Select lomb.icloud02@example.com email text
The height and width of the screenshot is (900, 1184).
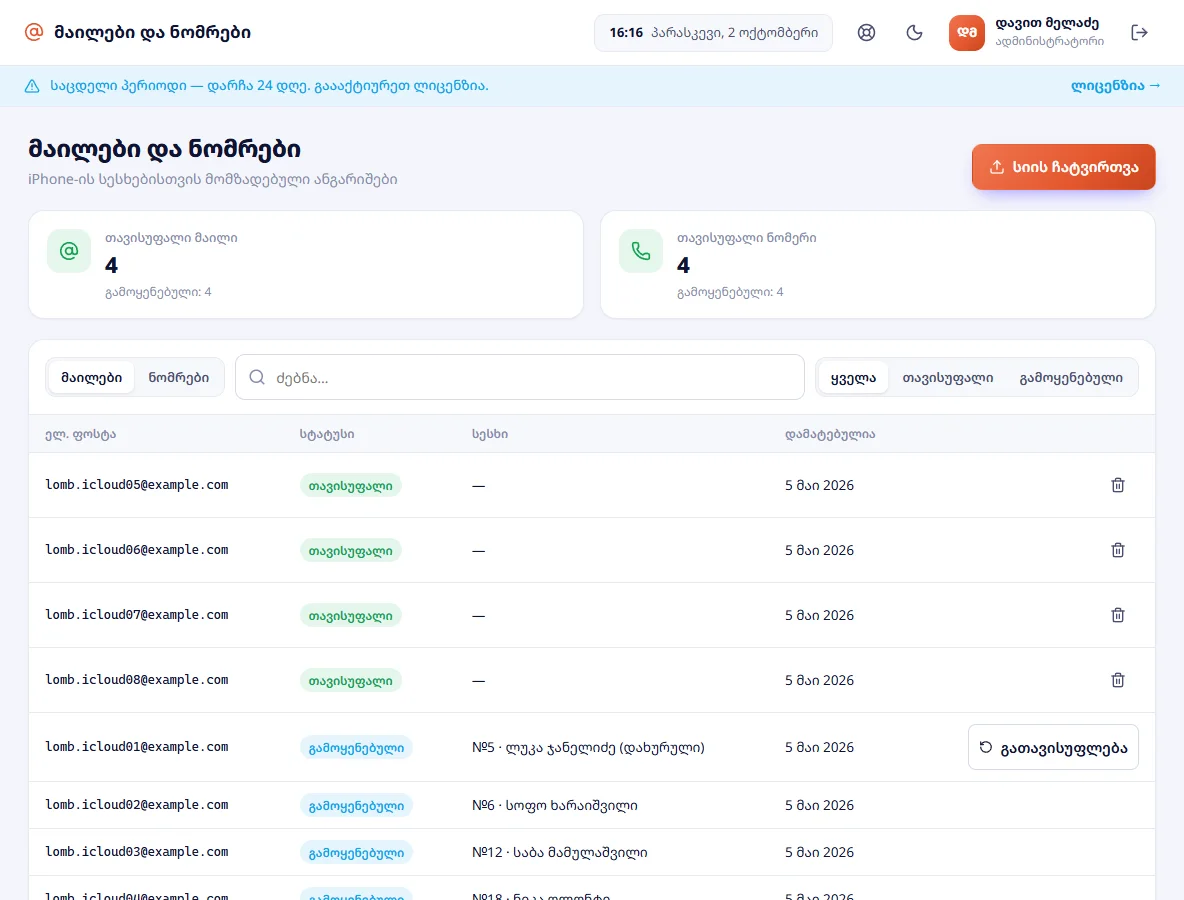(x=137, y=805)
